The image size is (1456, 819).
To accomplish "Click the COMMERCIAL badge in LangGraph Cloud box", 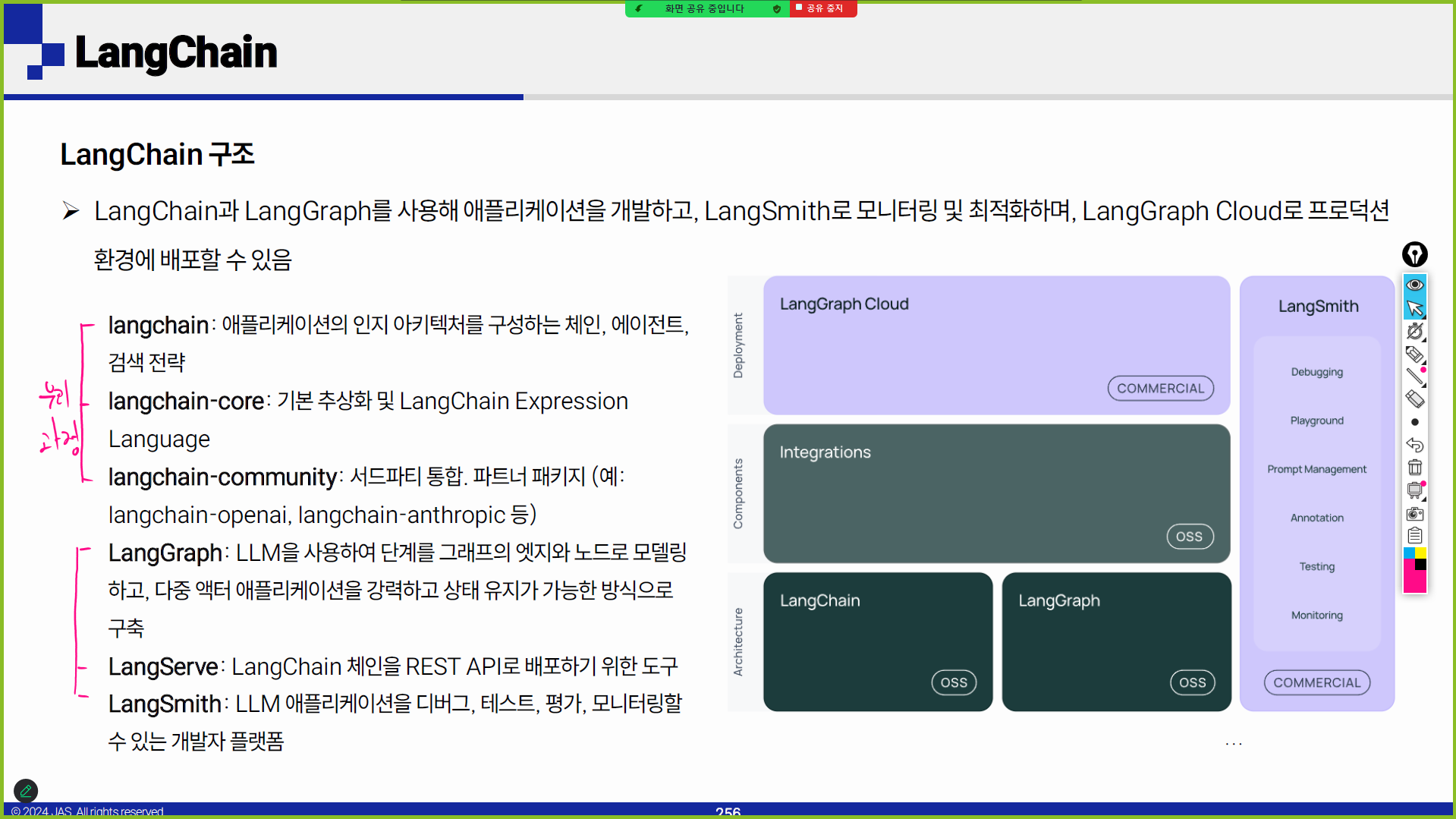I will pos(1160,388).
